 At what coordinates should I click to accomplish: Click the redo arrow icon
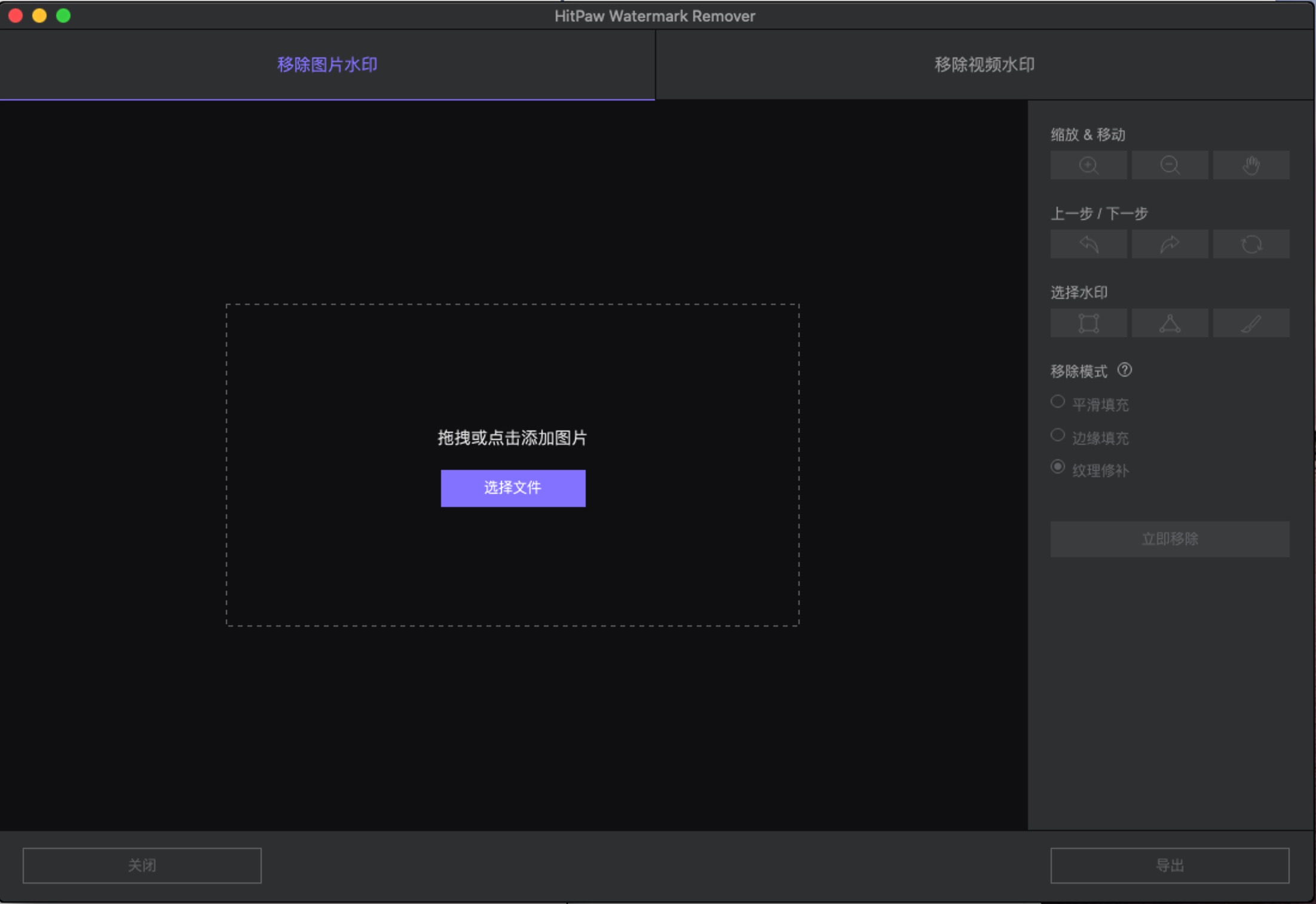[1170, 244]
